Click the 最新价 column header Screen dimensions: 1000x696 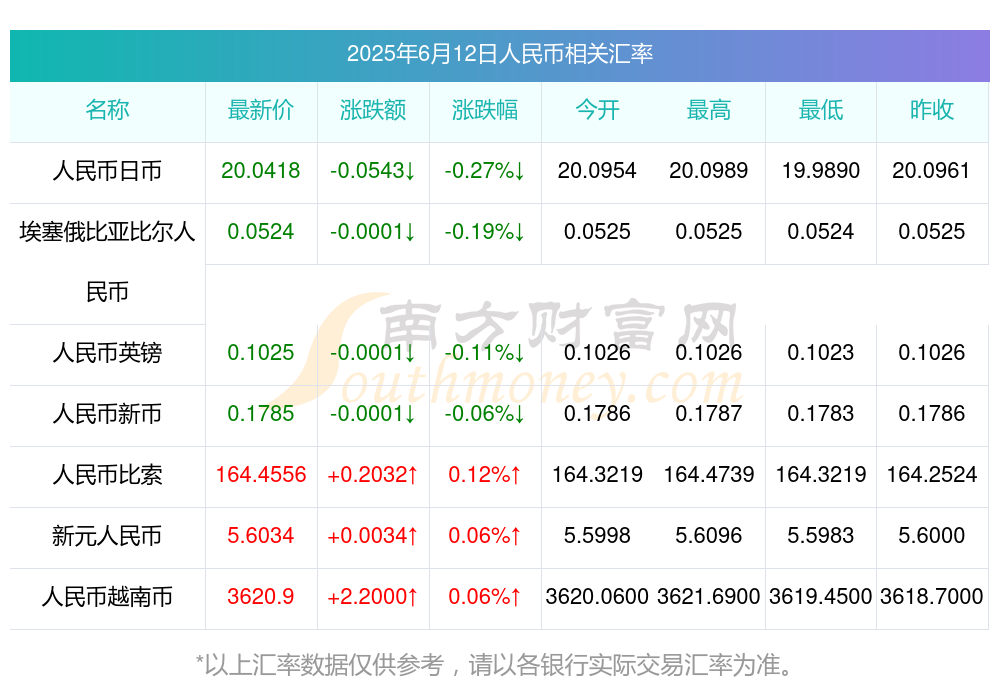coord(261,110)
